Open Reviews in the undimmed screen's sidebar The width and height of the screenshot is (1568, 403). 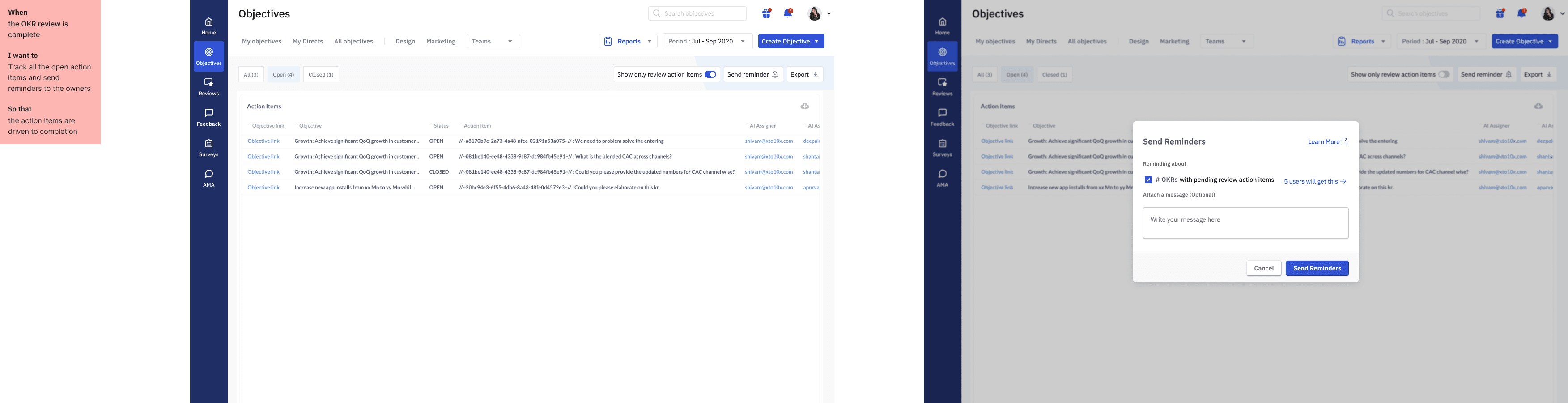[209, 87]
